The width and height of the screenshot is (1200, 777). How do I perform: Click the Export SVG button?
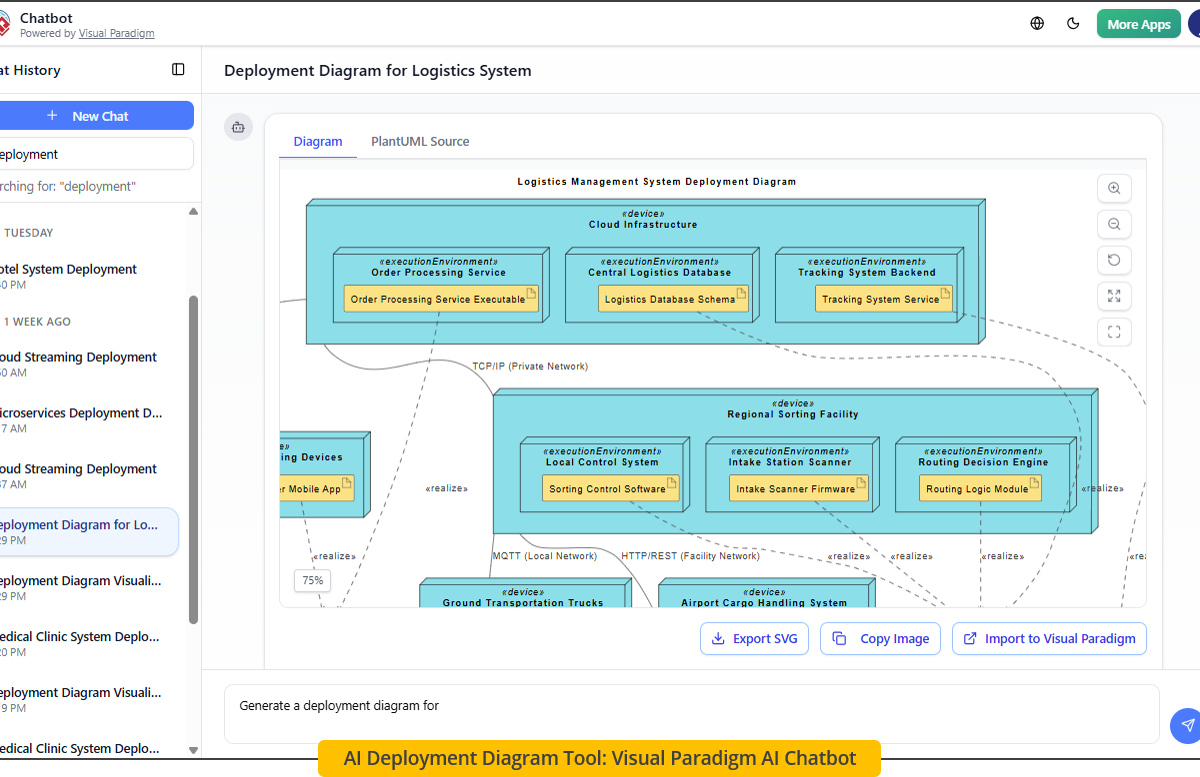(754, 638)
